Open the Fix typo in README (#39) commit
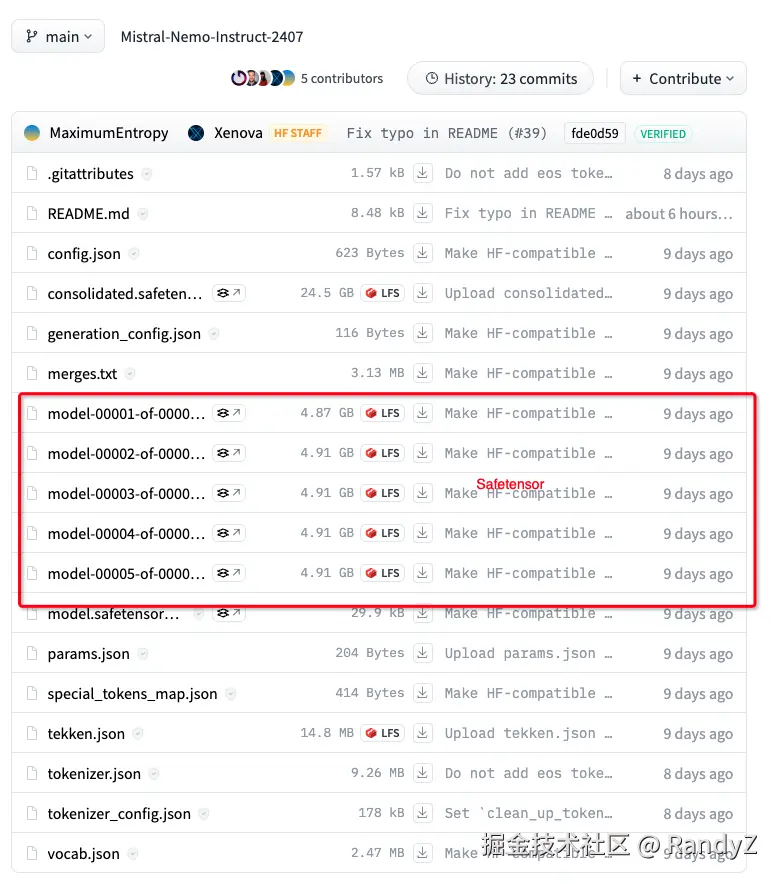 (447, 134)
